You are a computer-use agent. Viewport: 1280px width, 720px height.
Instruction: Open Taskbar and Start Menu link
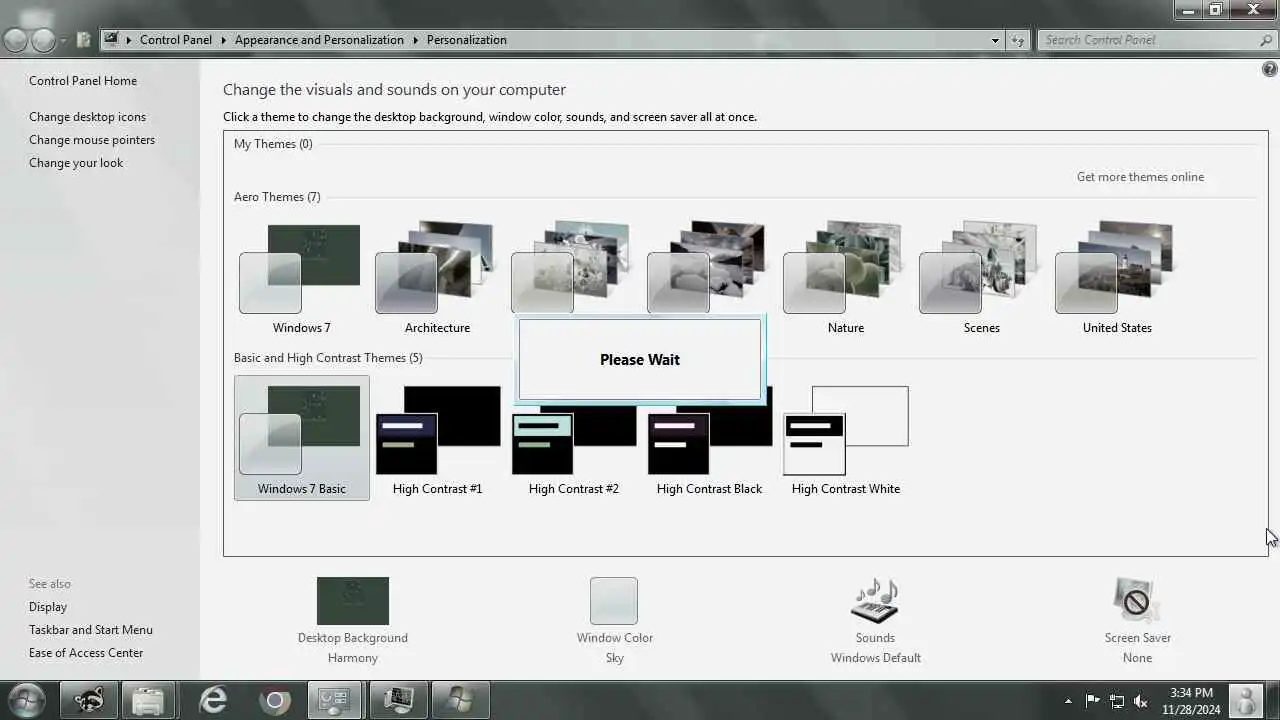(x=91, y=630)
